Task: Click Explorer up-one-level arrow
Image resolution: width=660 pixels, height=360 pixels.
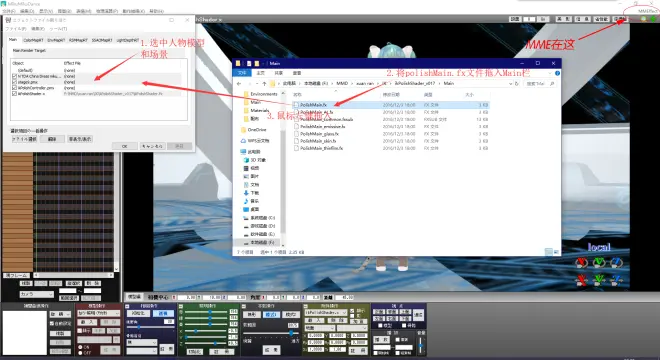Action: point(264,84)
